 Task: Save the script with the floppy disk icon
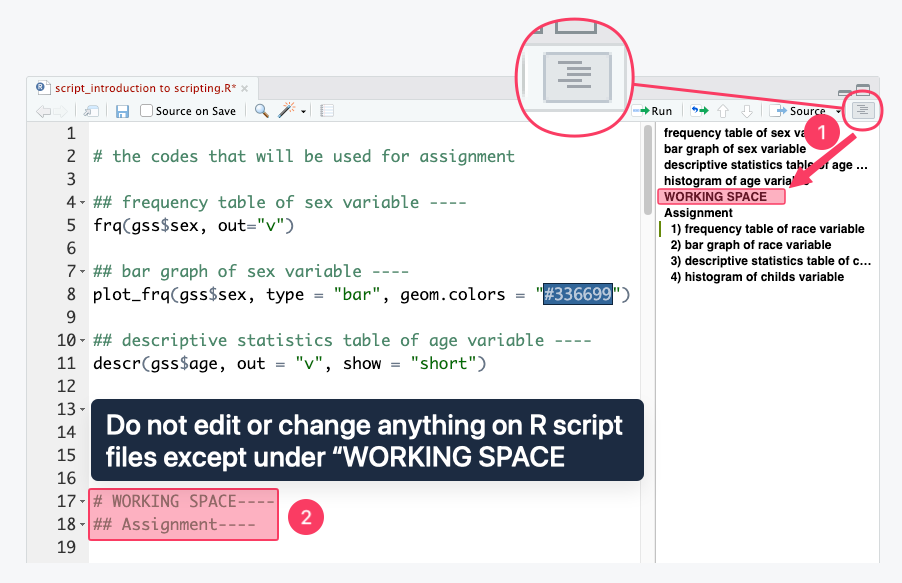point(122,111)
